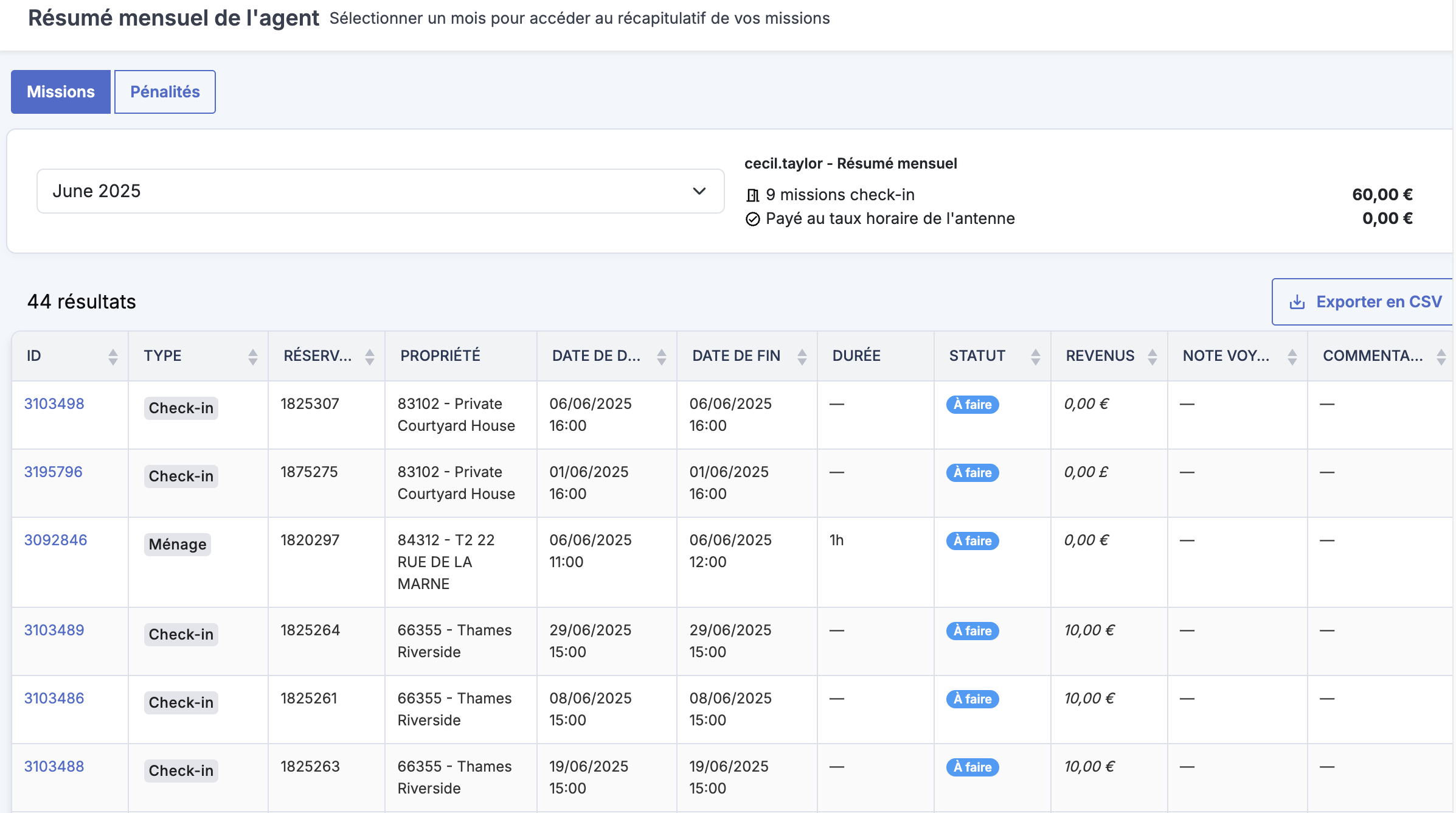This screenshot has height=813, width=1456.
Task: Click À faire status of mission 3103489
Action: click(972, 631)
